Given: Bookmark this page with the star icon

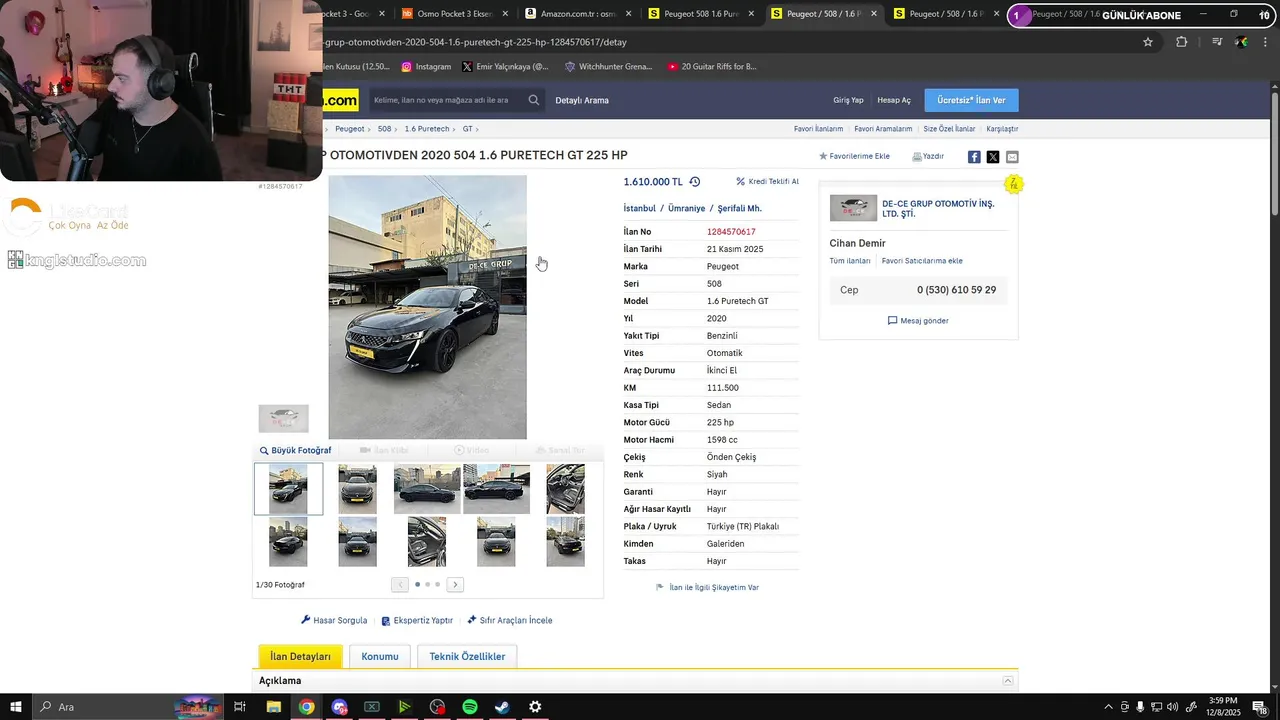Looking at the screenshot, I should pyautogui.click(x=1148, y=42).
